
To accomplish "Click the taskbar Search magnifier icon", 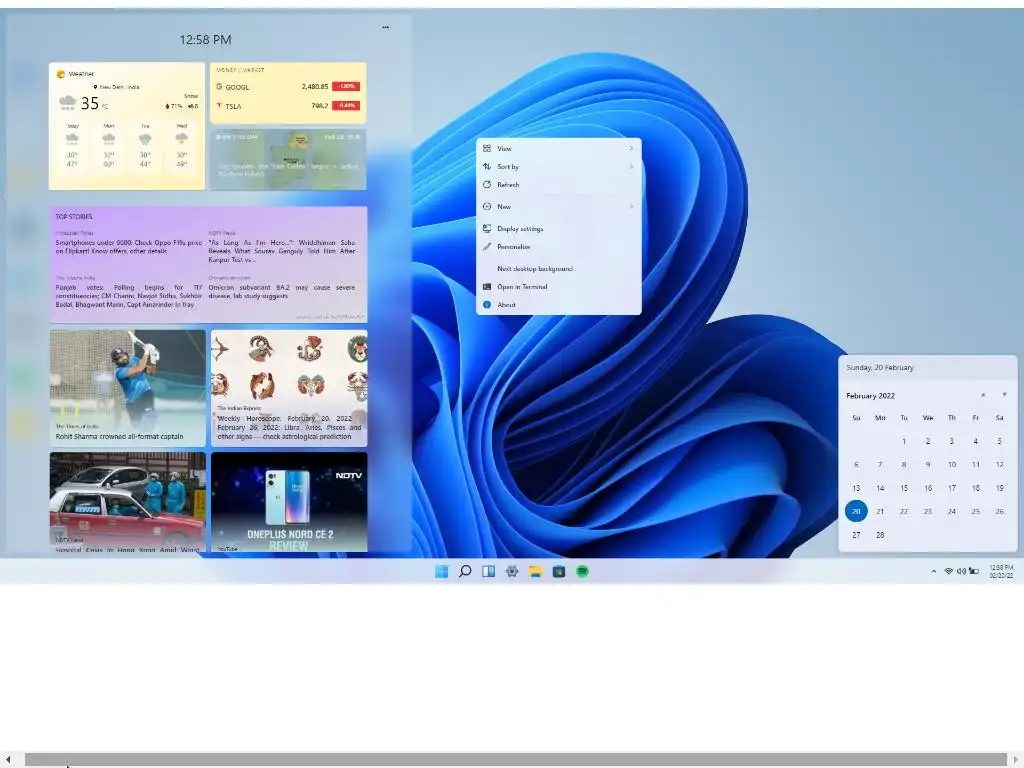I will tap(465, 571).
